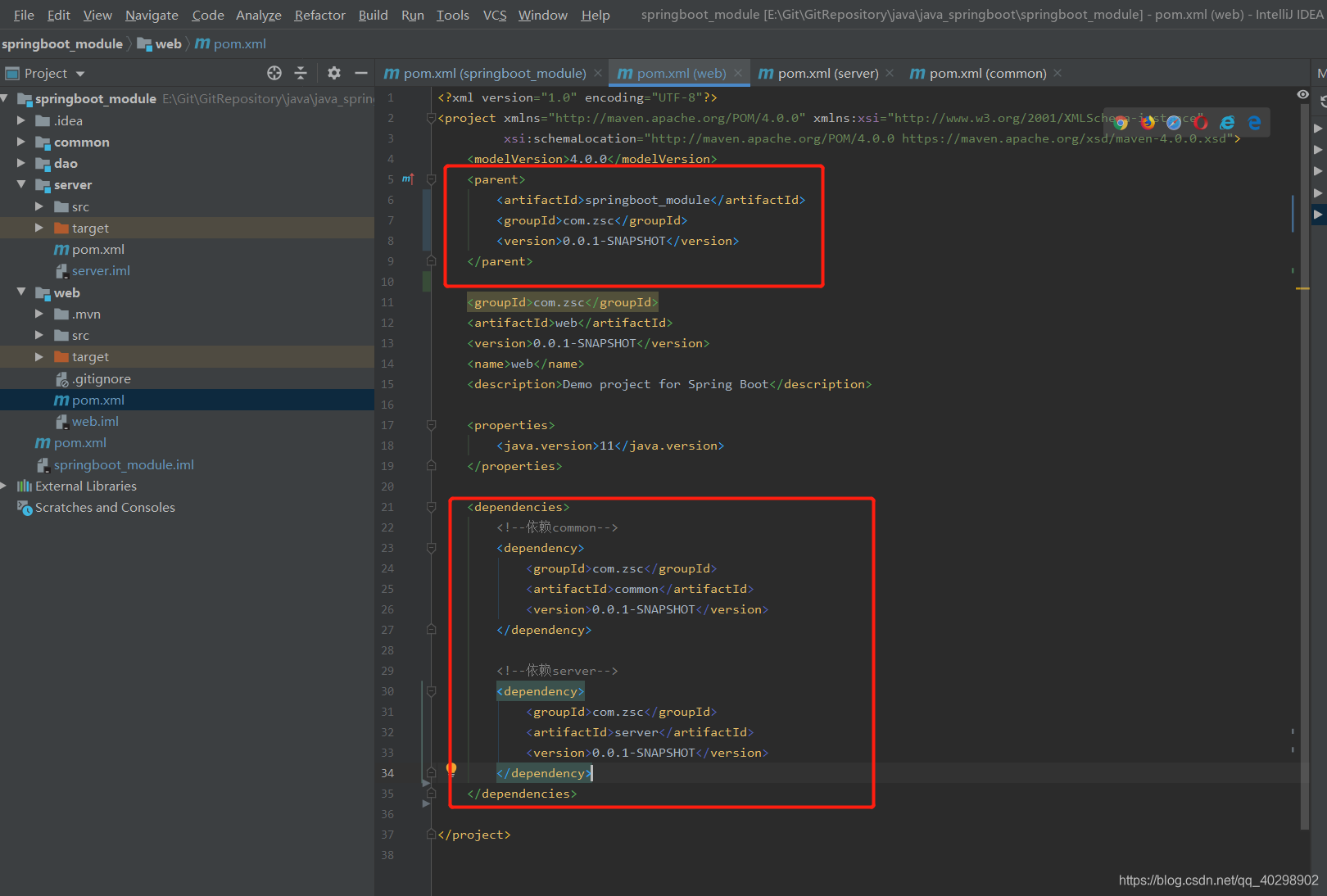
Task: Expand the .idea folder
Action: (21, 120)
